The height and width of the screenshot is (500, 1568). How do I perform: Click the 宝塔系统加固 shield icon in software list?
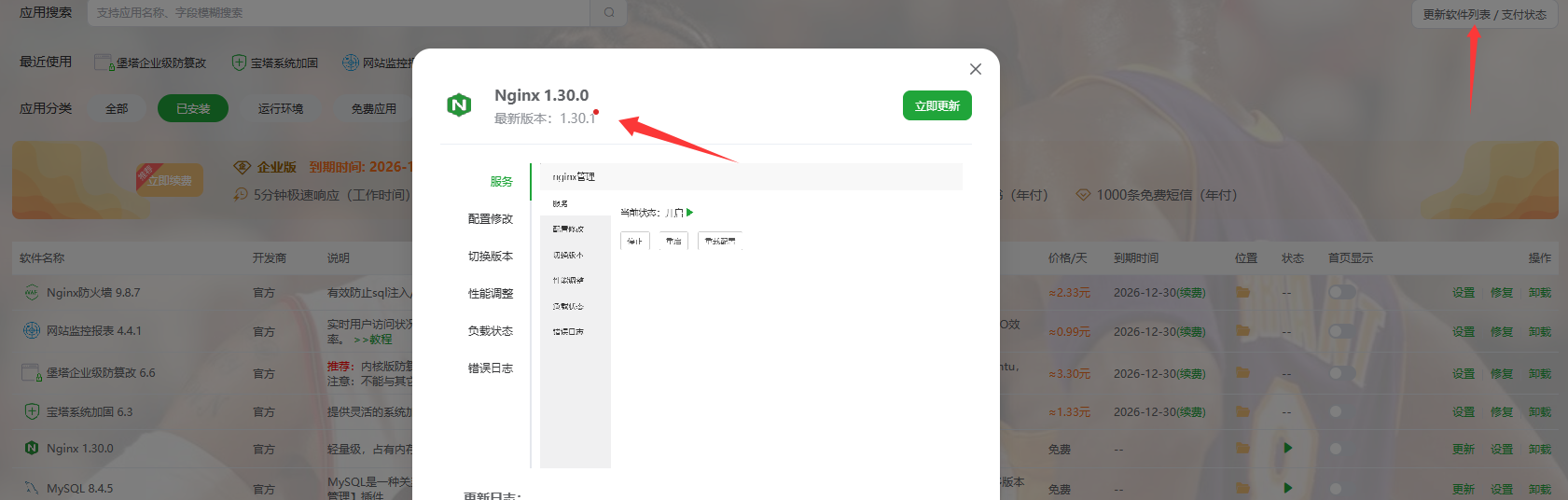pos(32,410)
